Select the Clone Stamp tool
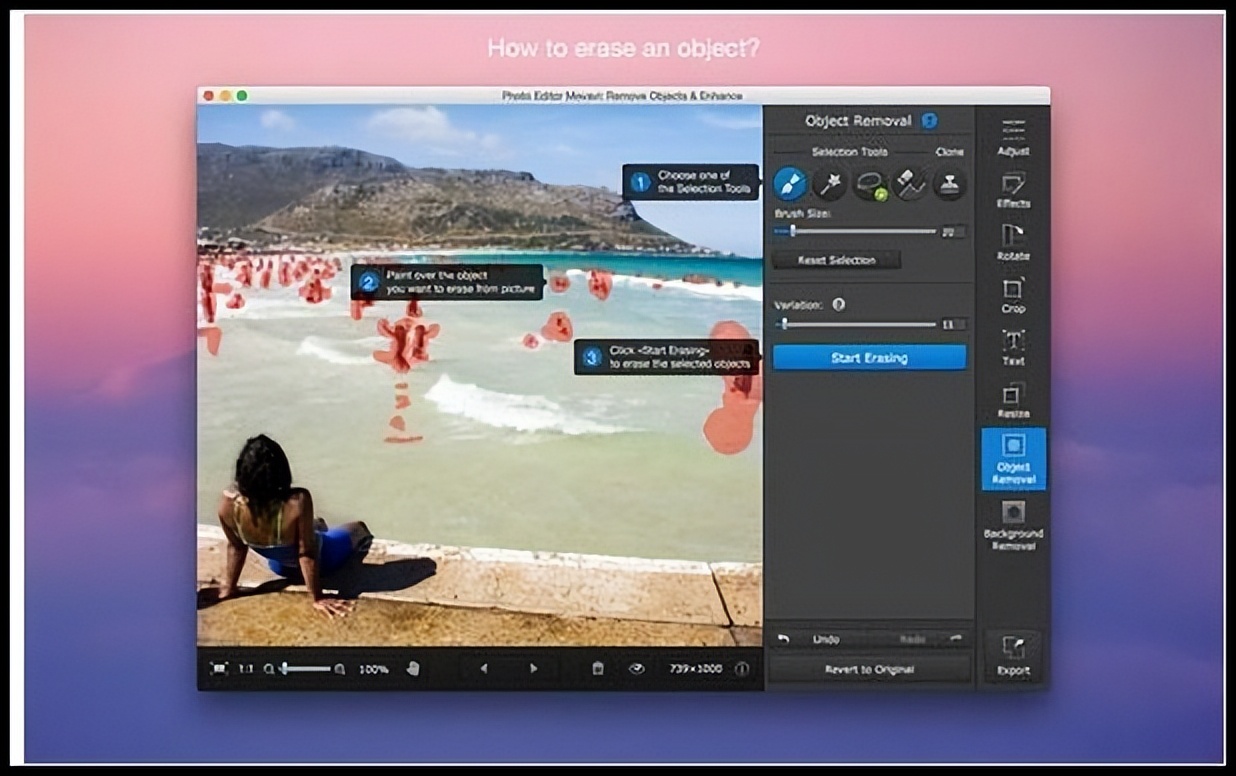This screenshot has height=776, width=1236. tap(949, 184)
